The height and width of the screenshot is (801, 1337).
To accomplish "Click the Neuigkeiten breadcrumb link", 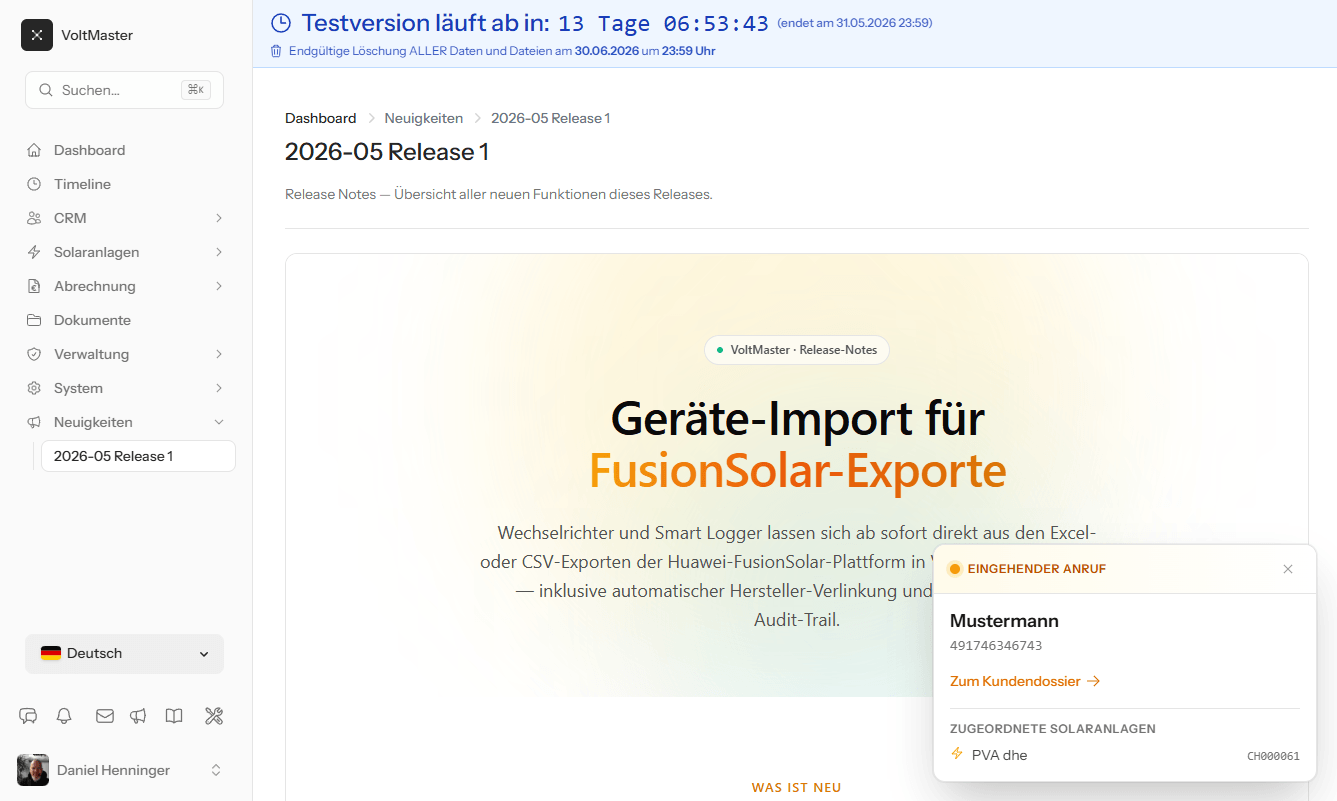I will (424, 118).
